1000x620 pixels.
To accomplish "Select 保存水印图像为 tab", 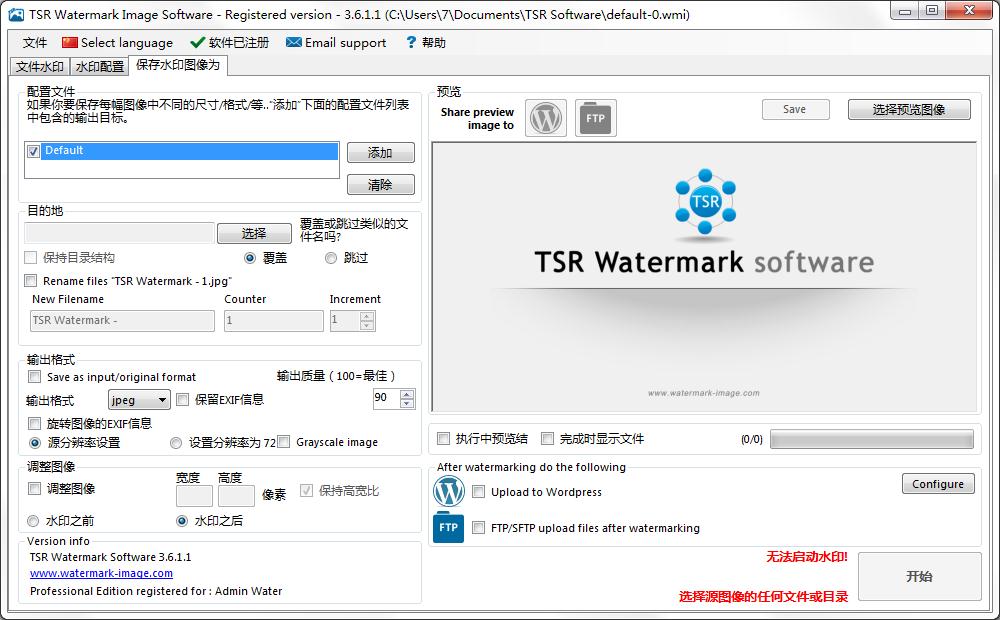I will [178, 65].
